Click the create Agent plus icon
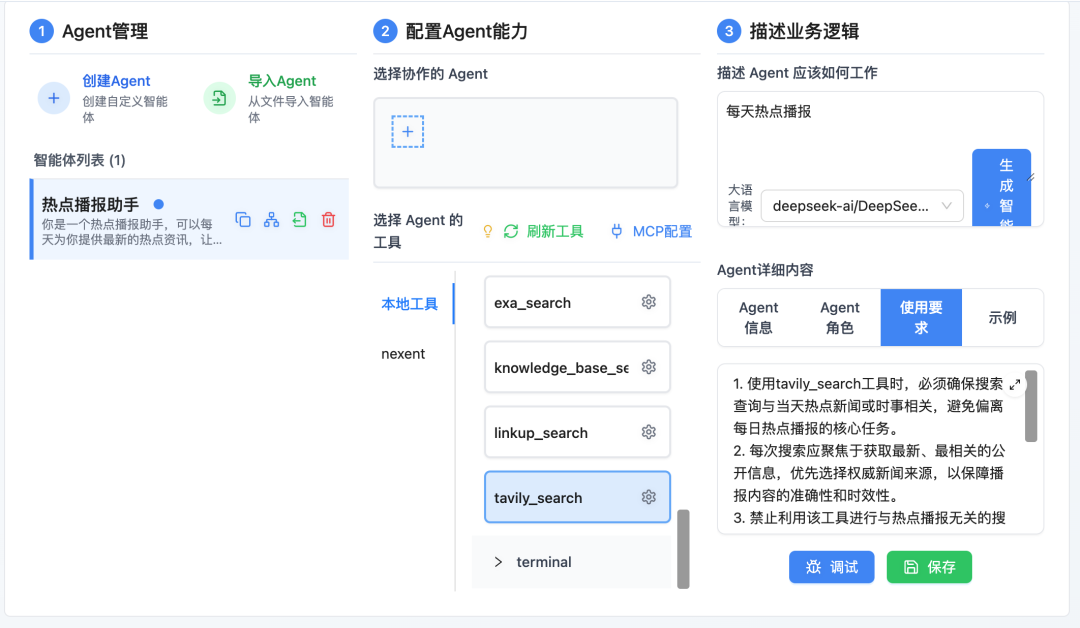Viewport: 1080px width, 628px height. 54,98
